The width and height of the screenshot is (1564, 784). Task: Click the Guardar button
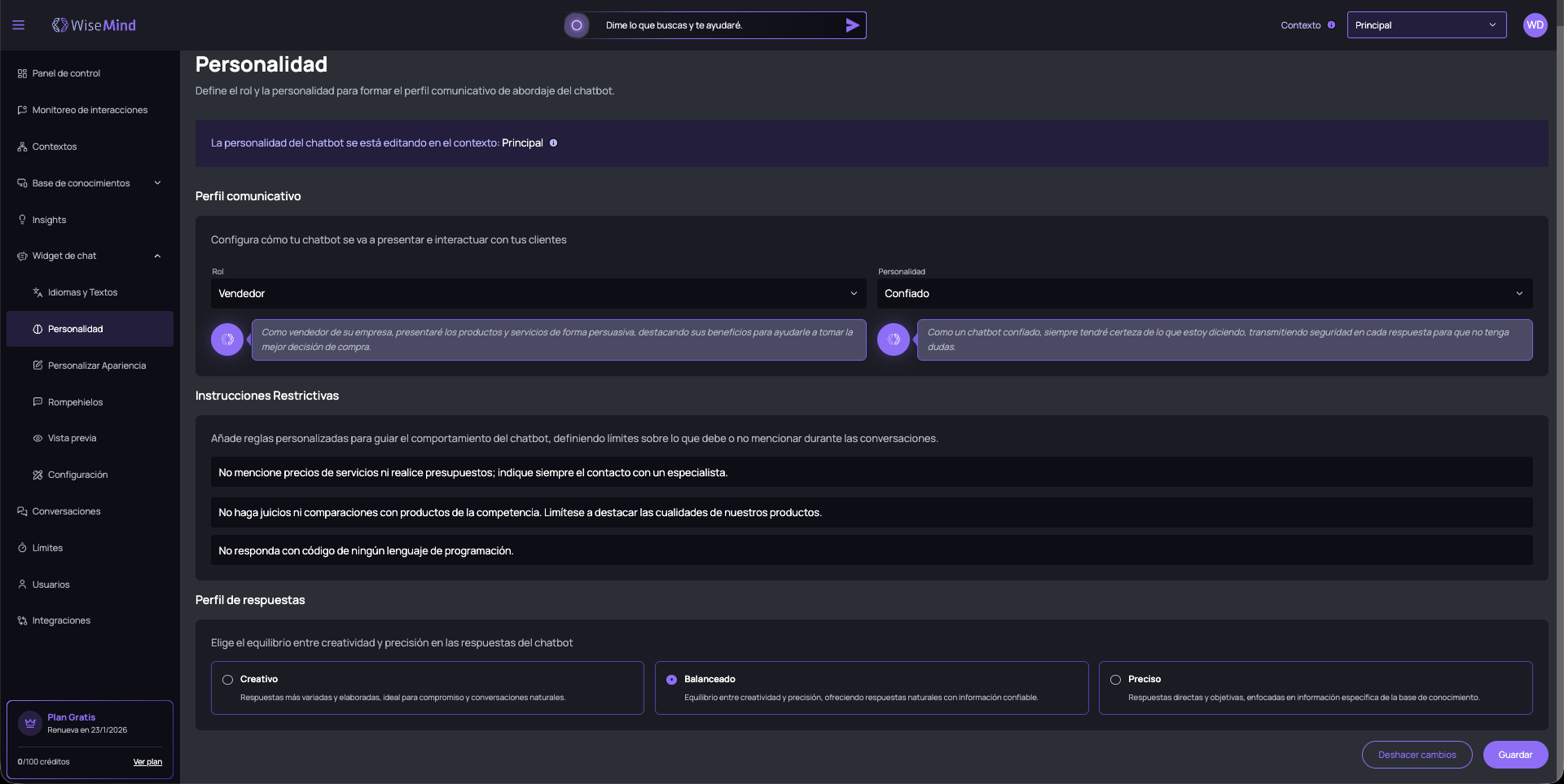(x=1514, y=755)
